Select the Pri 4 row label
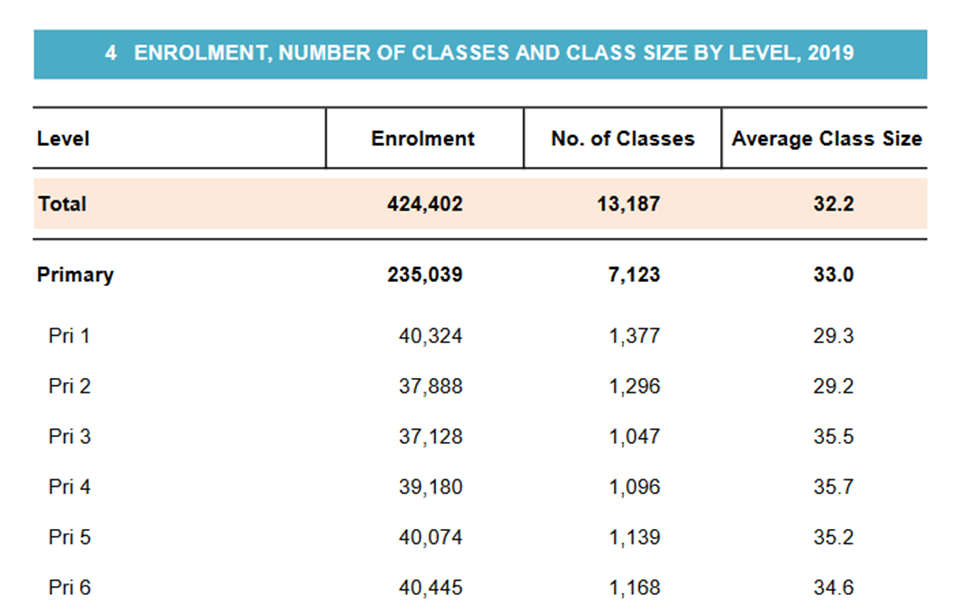The height and width of the screenshot is (615, 975). click(69, 487)
